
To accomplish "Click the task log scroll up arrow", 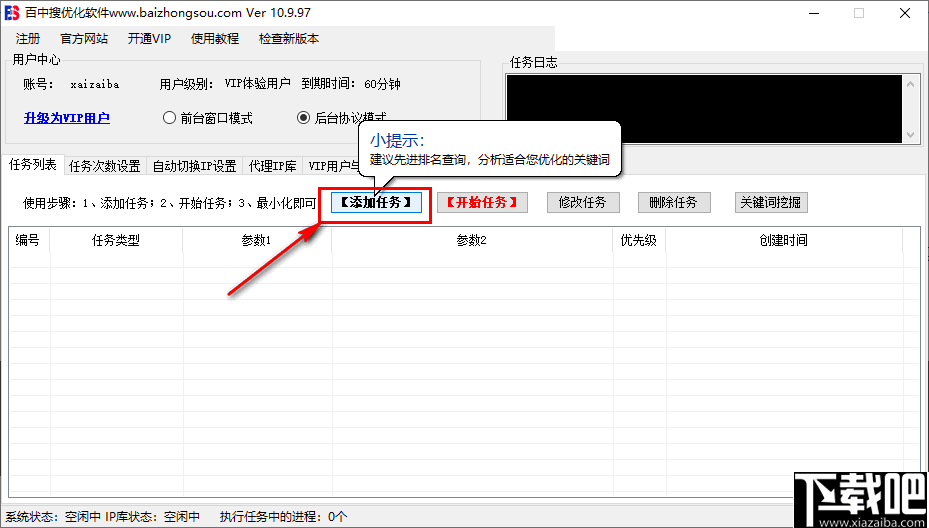I will pos(911,84).
